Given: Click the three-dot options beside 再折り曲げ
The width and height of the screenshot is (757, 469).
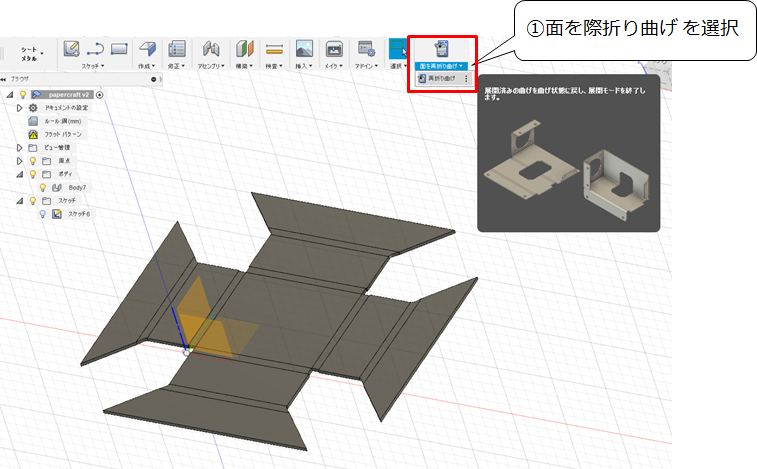Looking at the screenshot, I should click(466, 78).
